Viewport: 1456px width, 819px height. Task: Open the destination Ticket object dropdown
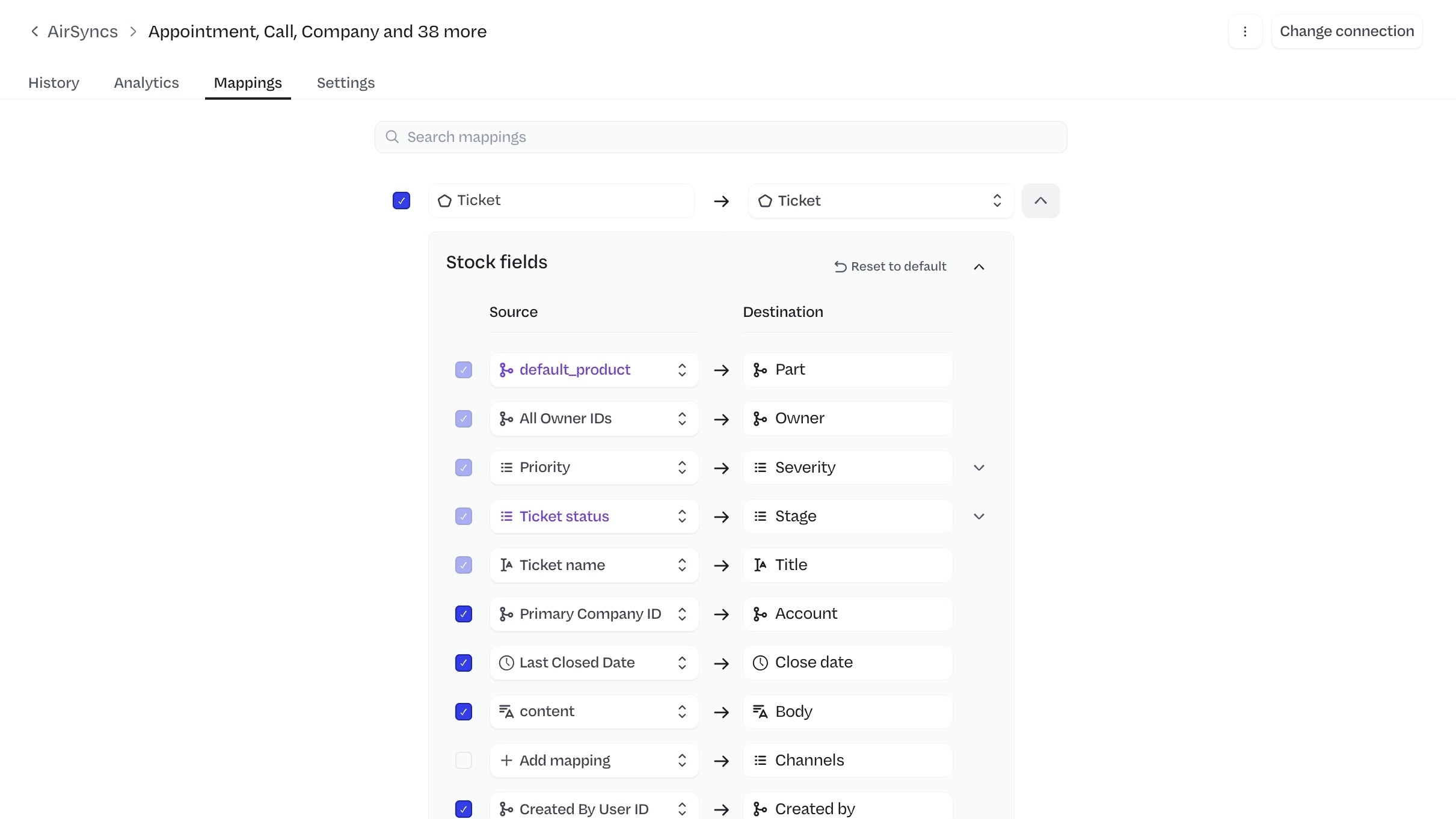click(x=880, y=201)
